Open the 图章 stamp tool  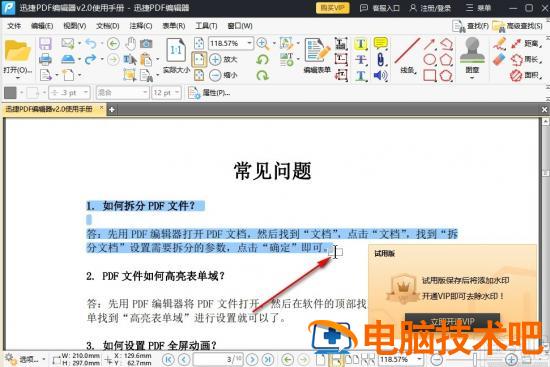pyautogui.click(x=472, y=54)
